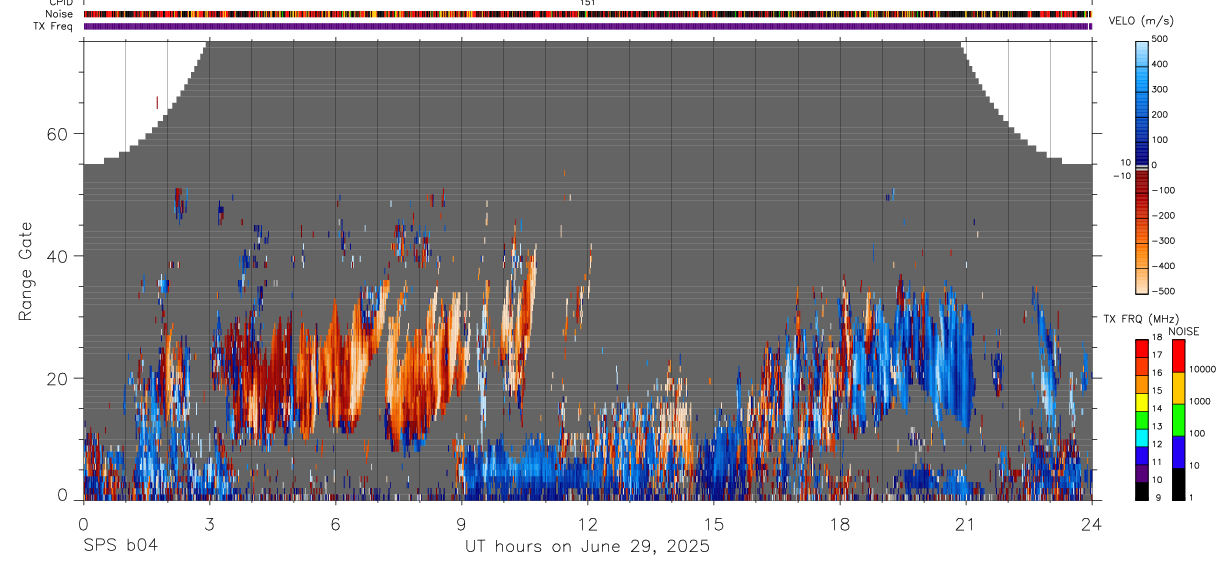Click the Noise strip above the plot
Image resolution: width=1228 pixels, height=567 pixels.
click(x=587, y=14)
